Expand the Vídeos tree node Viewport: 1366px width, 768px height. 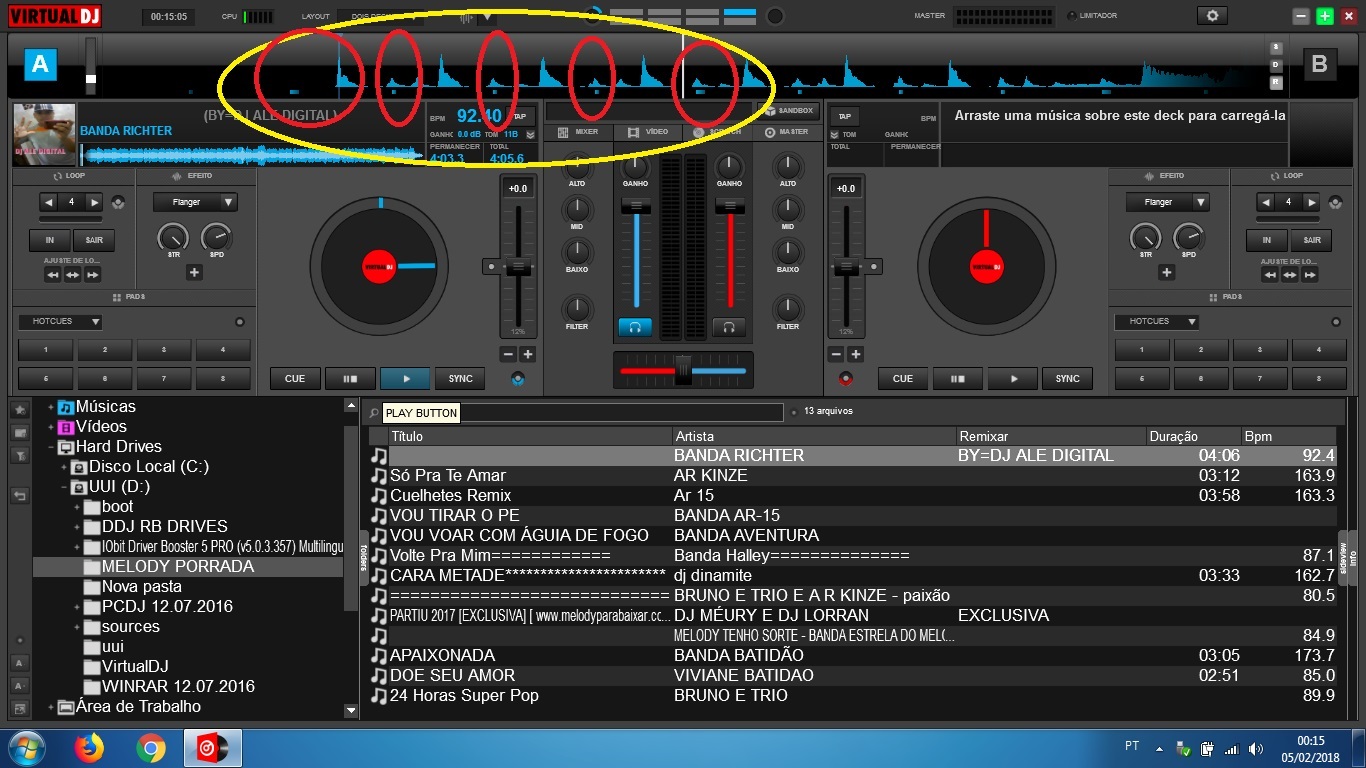(x=50, y=427)
